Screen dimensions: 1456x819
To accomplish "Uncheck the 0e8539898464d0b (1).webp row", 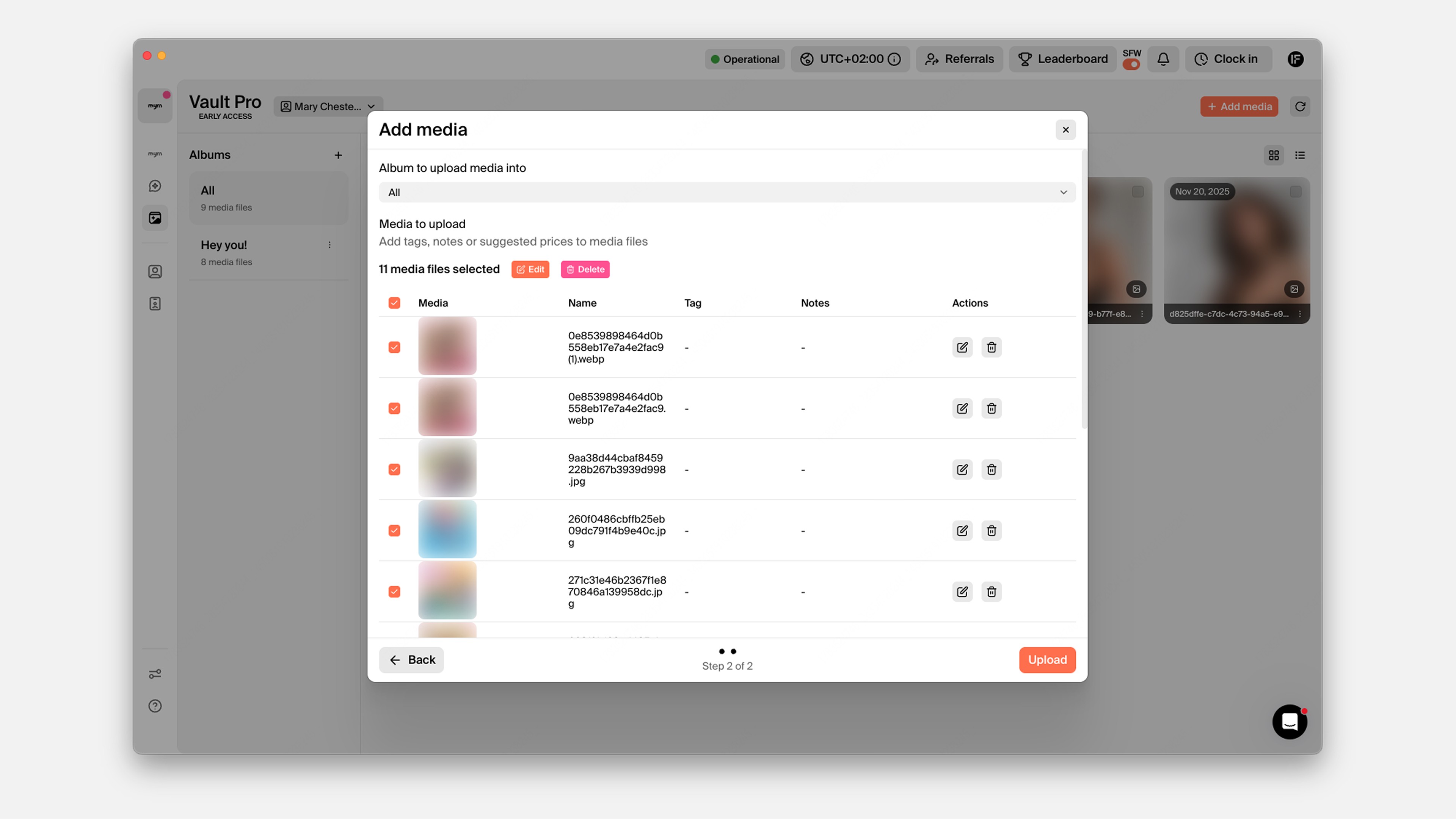I will (x=394, y=347).
